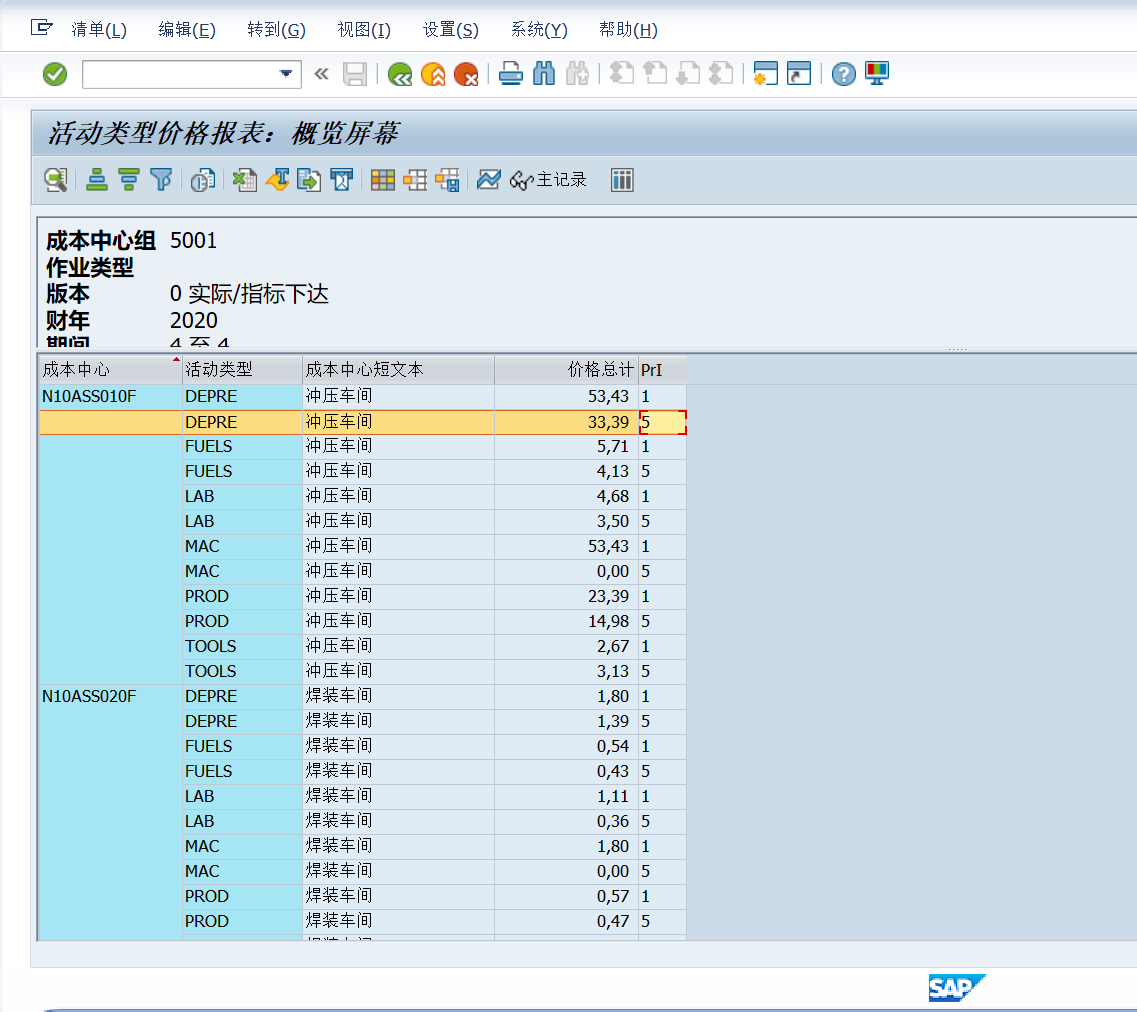
Task: Click the help question mark icon
Action: click(x=842, y=74)
